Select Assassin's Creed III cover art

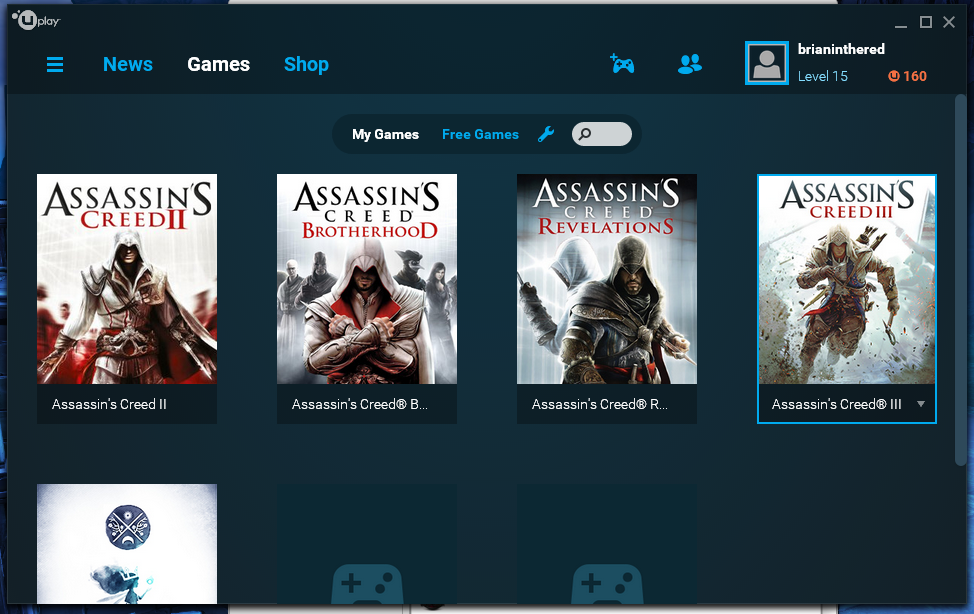tap(847, 280)
